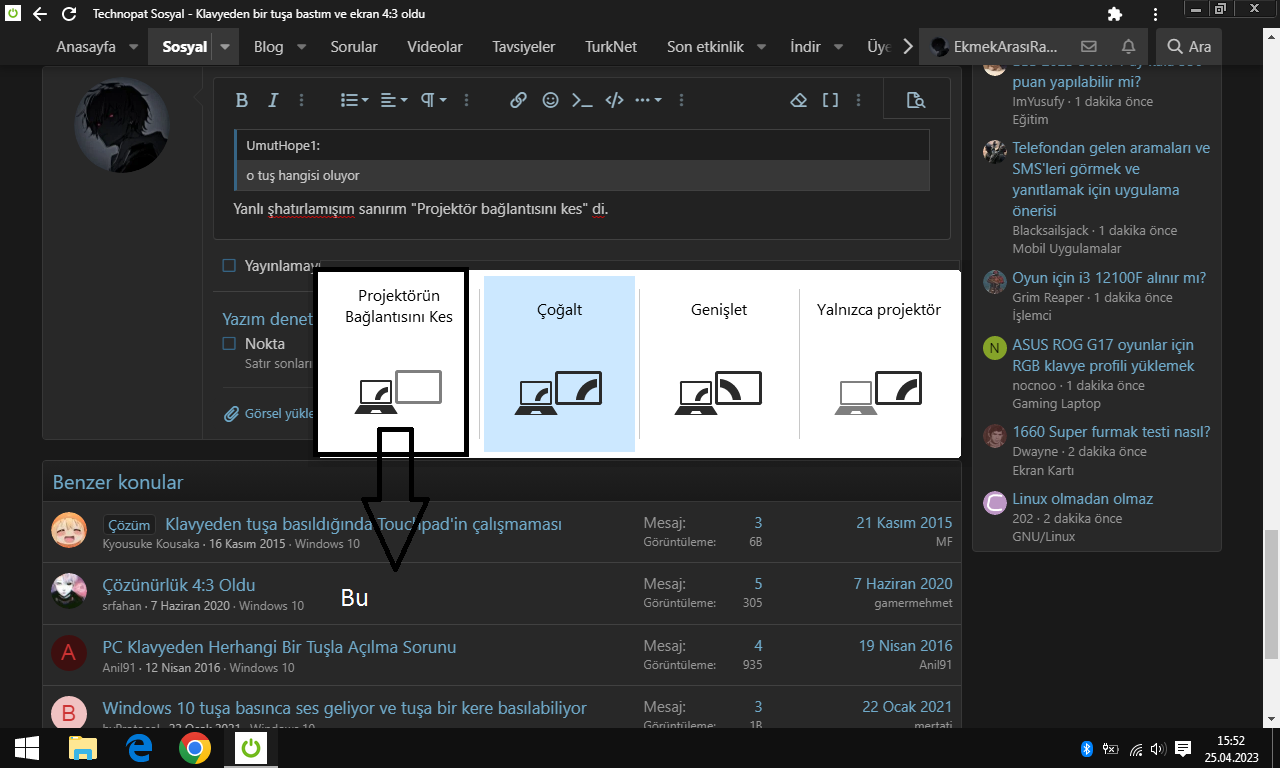The height and width of the screenshot is (768, 1280).
Task: Open sidebar thread "Oyun için i3 12100F alınır mı?"
Action: click(1109, 278)
